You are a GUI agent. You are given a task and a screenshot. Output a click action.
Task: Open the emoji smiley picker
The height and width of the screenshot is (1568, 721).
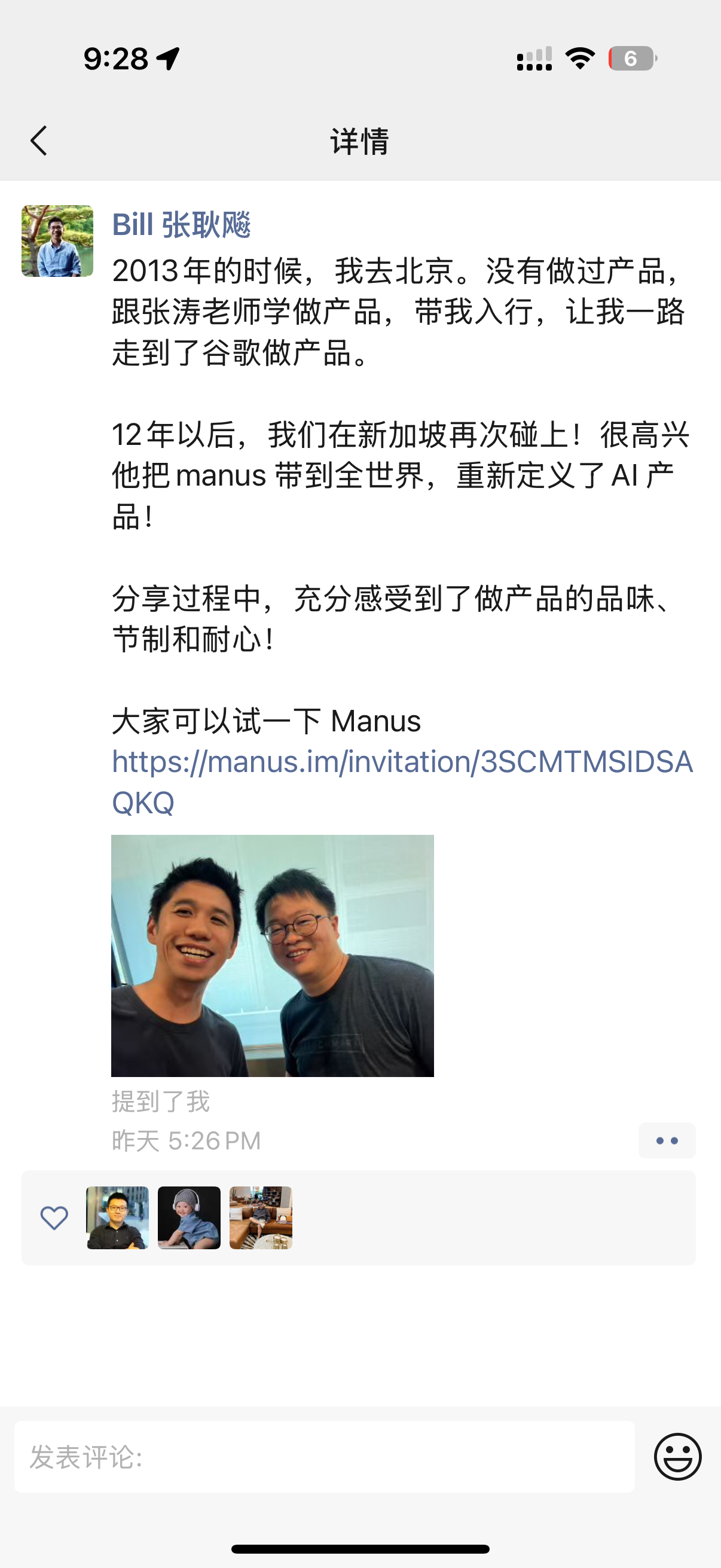click(678, 1457)
